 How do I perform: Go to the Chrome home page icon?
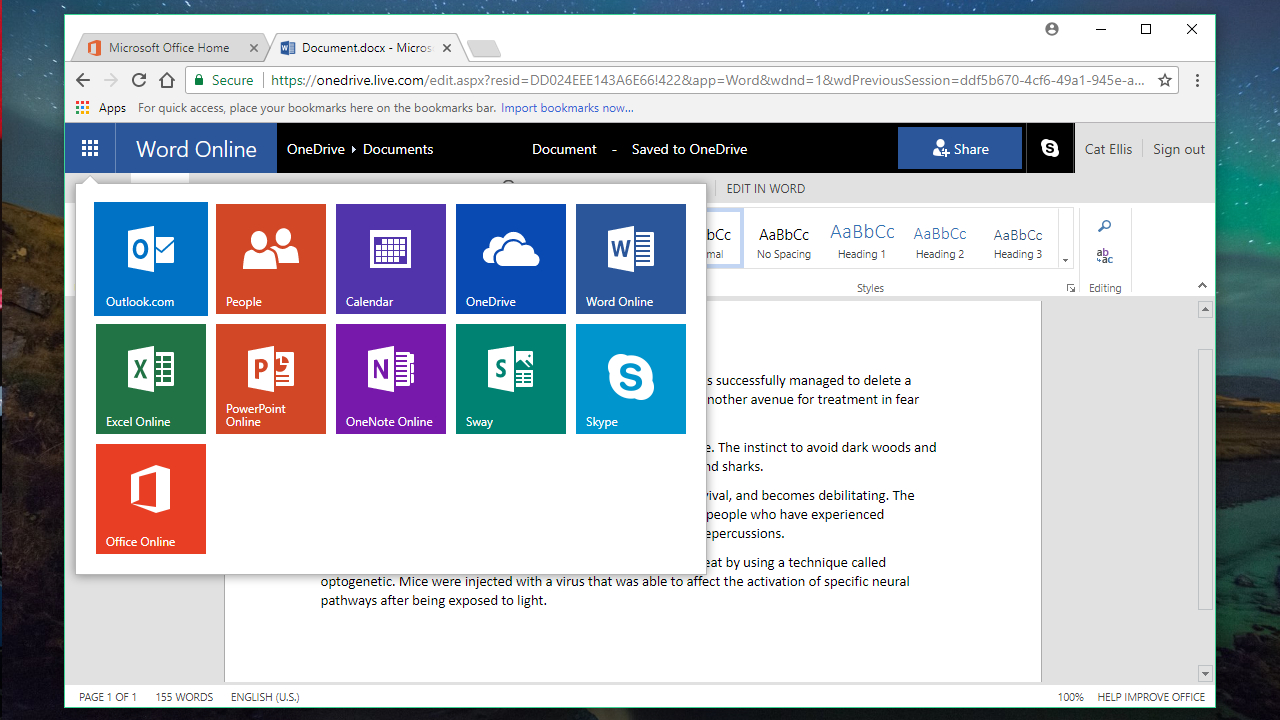click(x=167, y=80)
